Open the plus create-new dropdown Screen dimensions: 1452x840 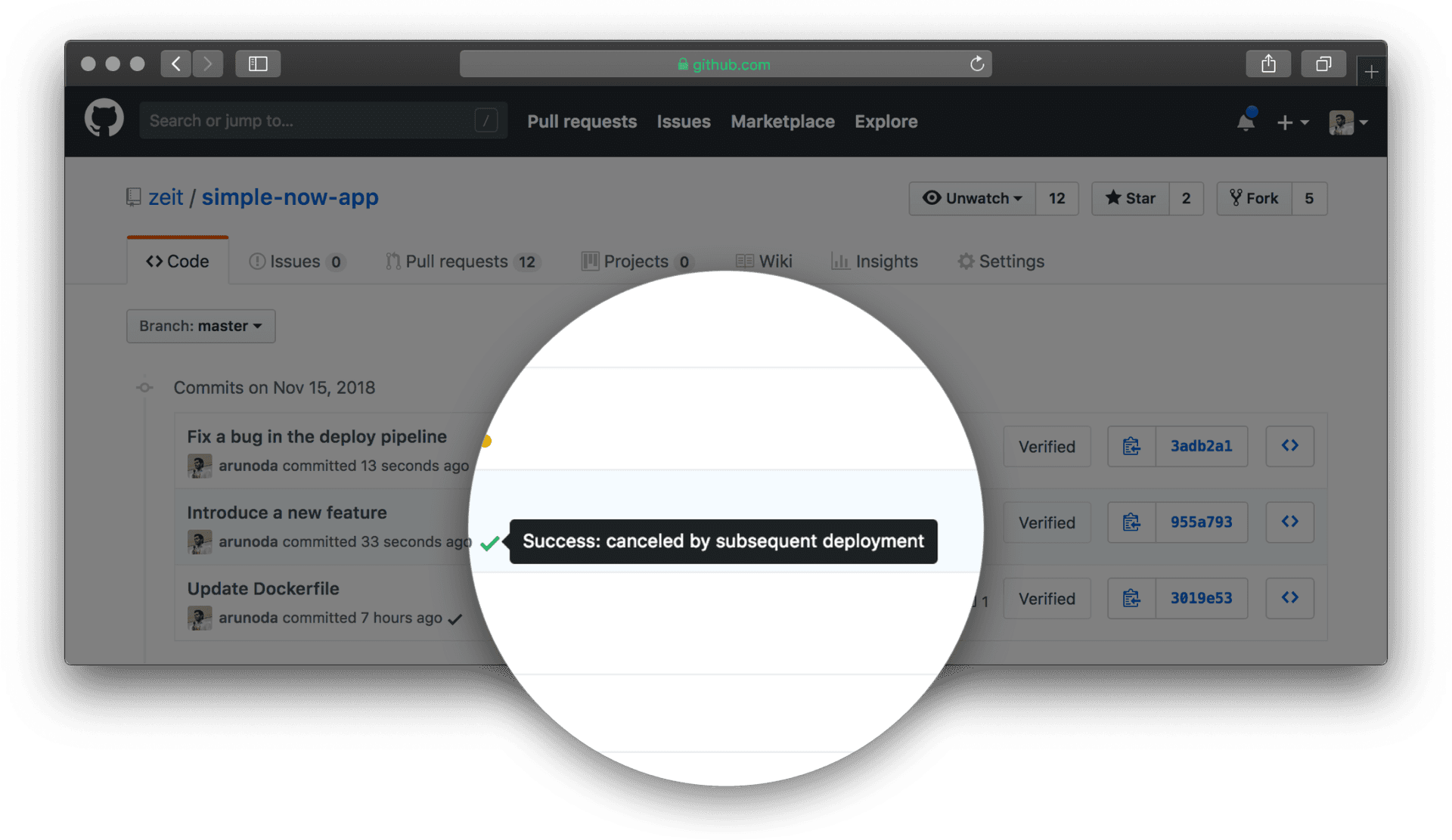[1292, 122]
